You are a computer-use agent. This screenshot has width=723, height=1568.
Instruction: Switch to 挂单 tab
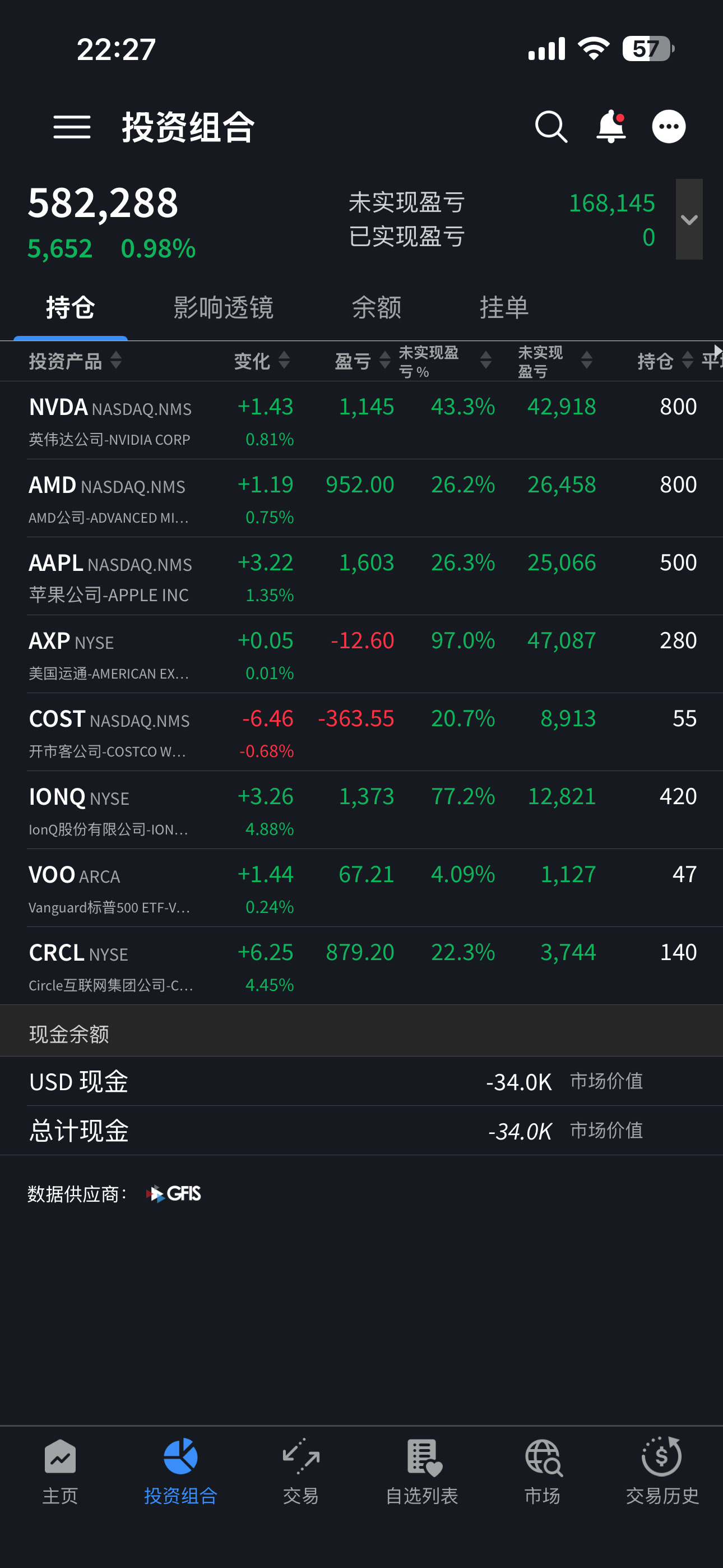pos(504,307)
